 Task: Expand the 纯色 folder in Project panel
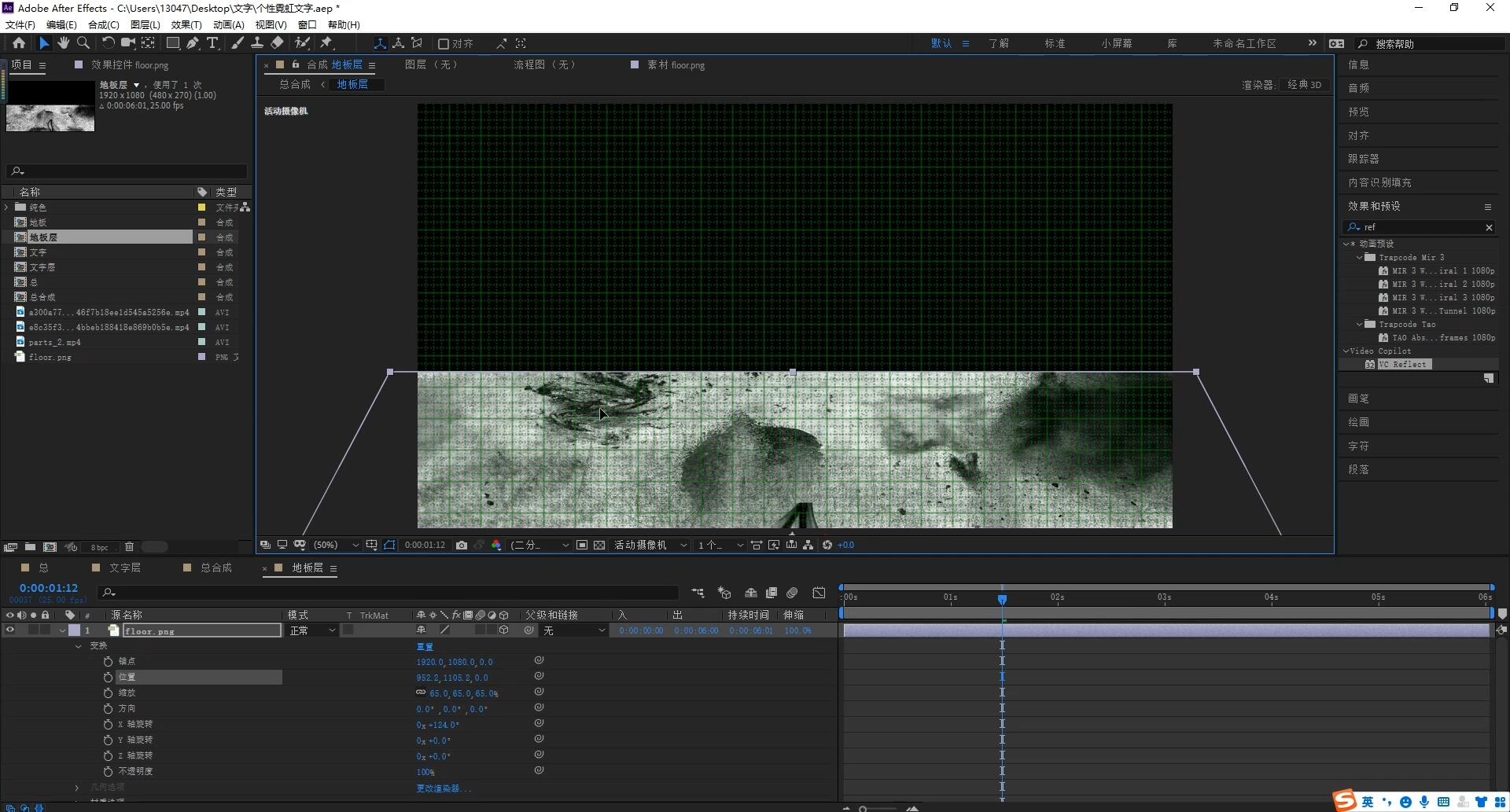pyautogui.click(x=7, y=208)
